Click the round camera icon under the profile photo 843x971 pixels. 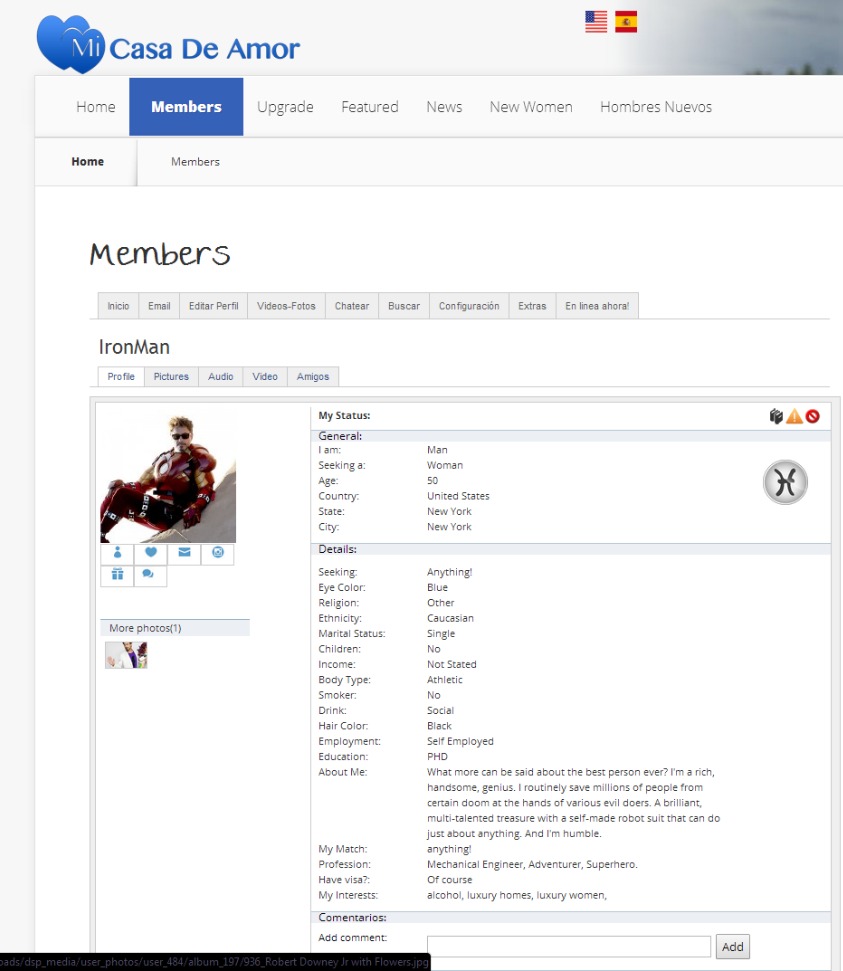pos(217,553)
